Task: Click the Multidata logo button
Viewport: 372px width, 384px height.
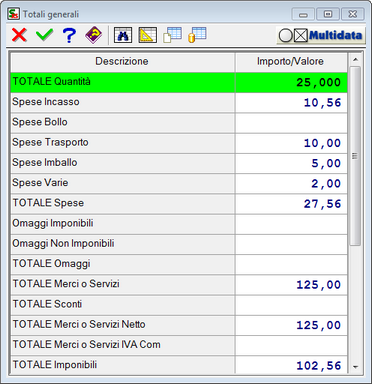Action: click(321, 35)
